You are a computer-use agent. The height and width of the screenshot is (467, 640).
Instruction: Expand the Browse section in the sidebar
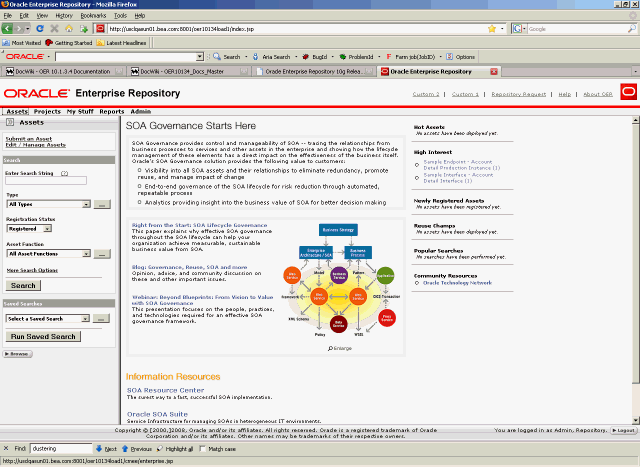click(x=18, y=354)
